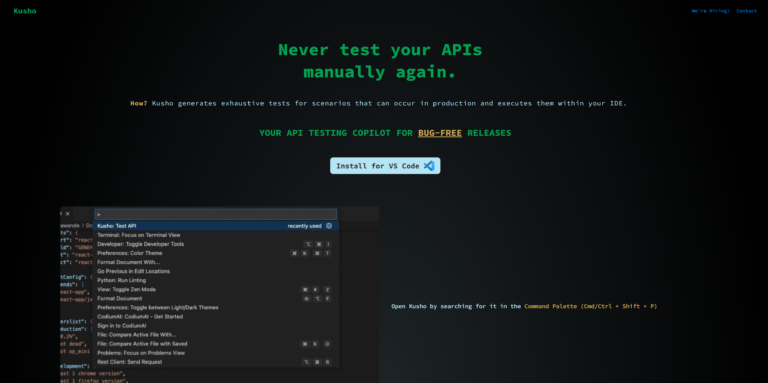
Task: Click the YOUR API TESTING COPILOT FOR text
Action: [336, 133]
